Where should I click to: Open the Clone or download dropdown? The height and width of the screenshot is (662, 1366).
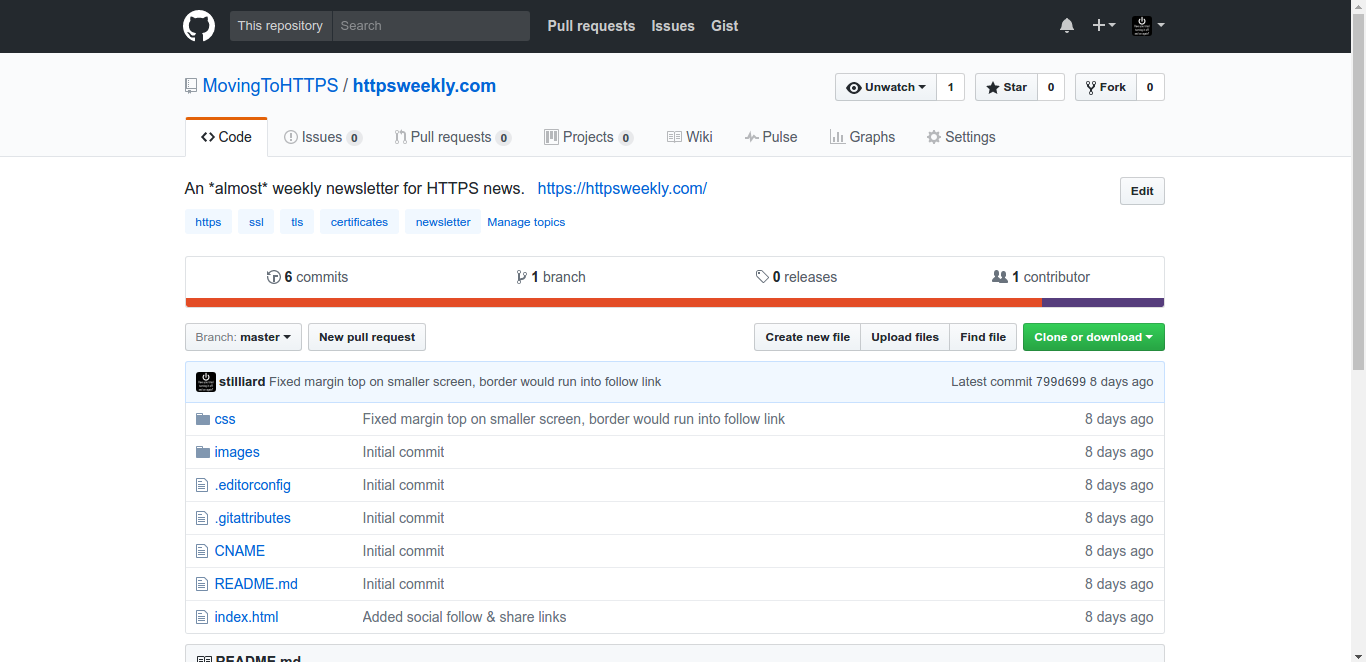pyautogui.click(x=1093, y=337)
